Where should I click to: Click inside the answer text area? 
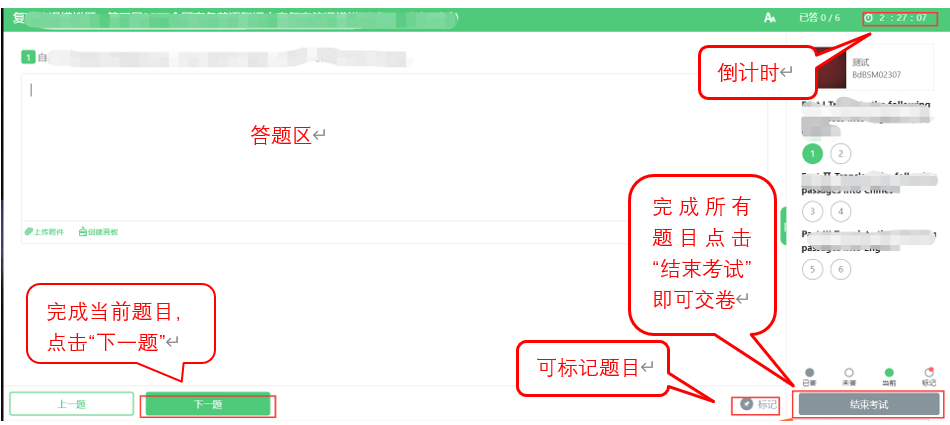click(395, 147)
